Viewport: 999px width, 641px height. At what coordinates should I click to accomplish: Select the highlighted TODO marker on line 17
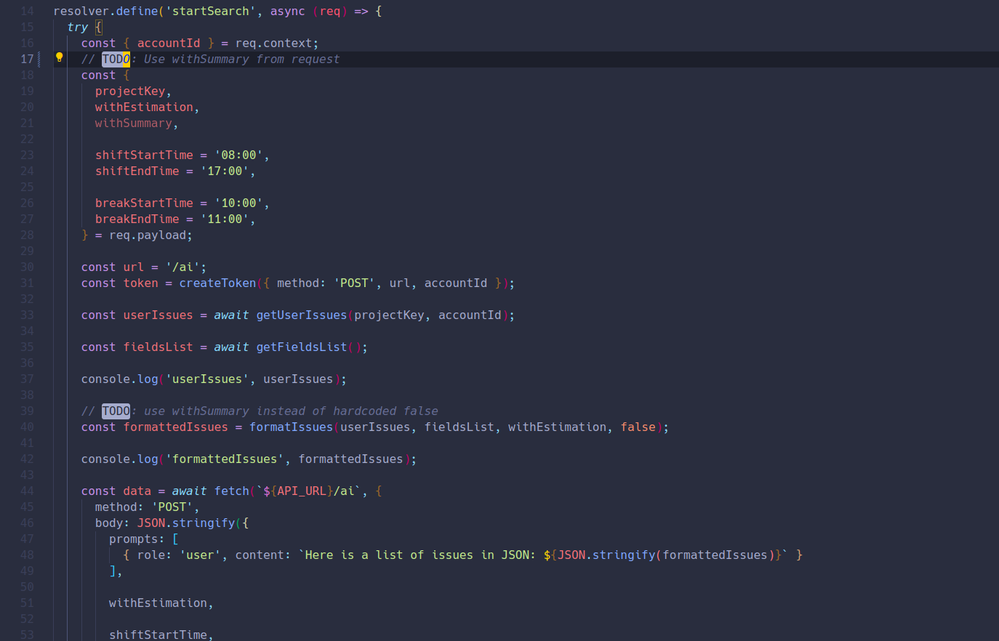(115, 59)
